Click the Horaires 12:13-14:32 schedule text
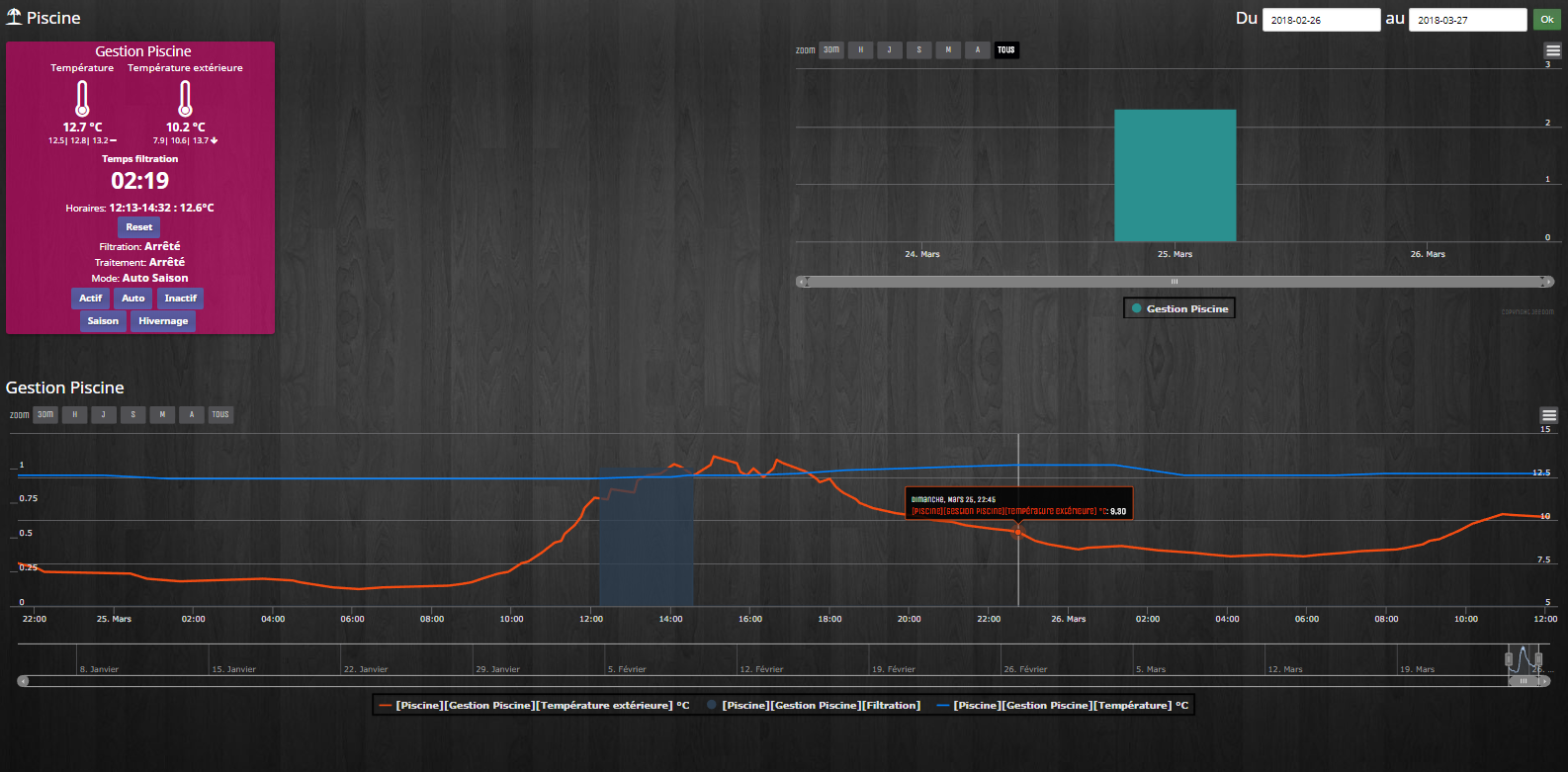The image size is (1568, 772). click(x=139, y=208)
